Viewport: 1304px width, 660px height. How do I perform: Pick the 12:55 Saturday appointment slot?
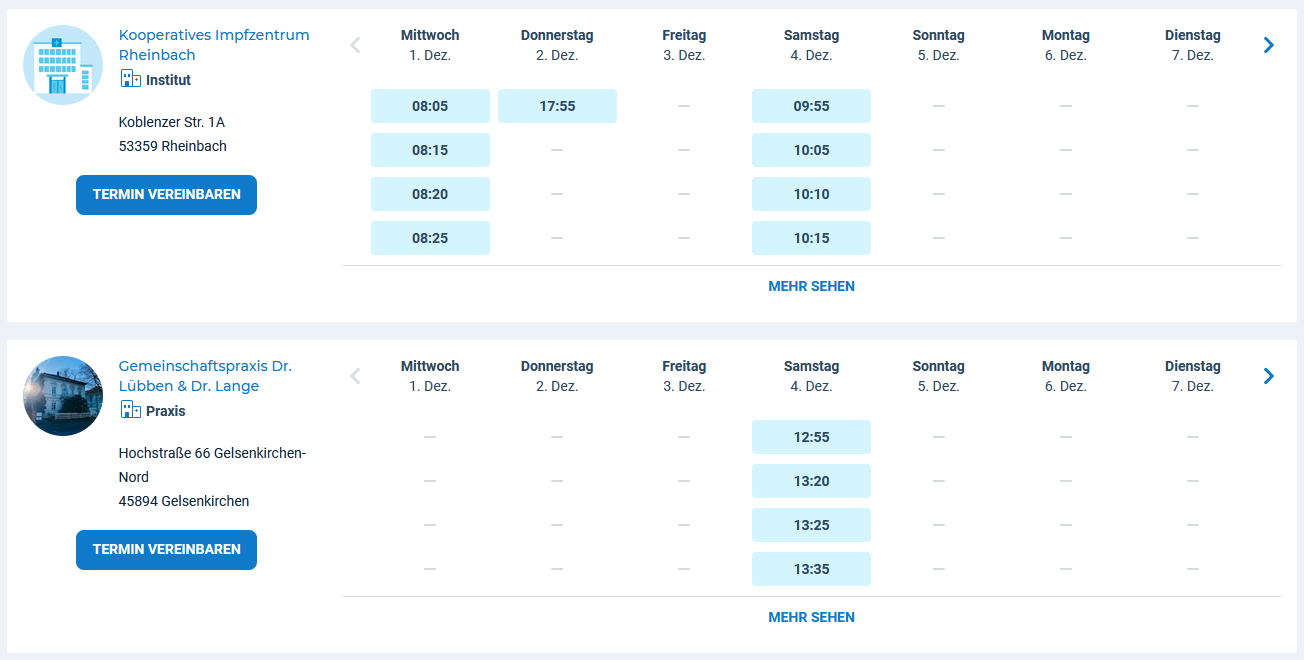click(x=811, y=437)
